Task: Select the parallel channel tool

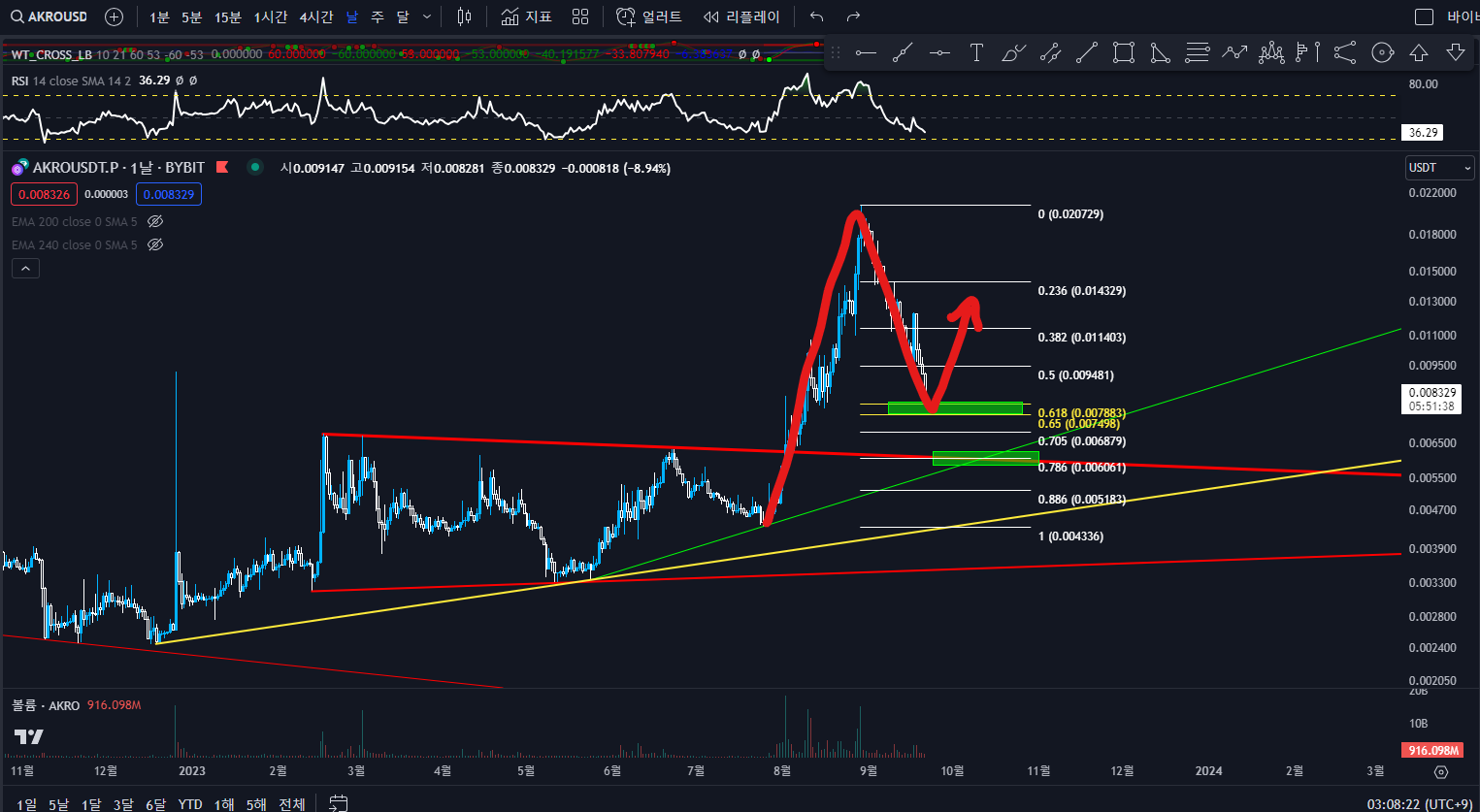Action: click(x=1050, y=52)
